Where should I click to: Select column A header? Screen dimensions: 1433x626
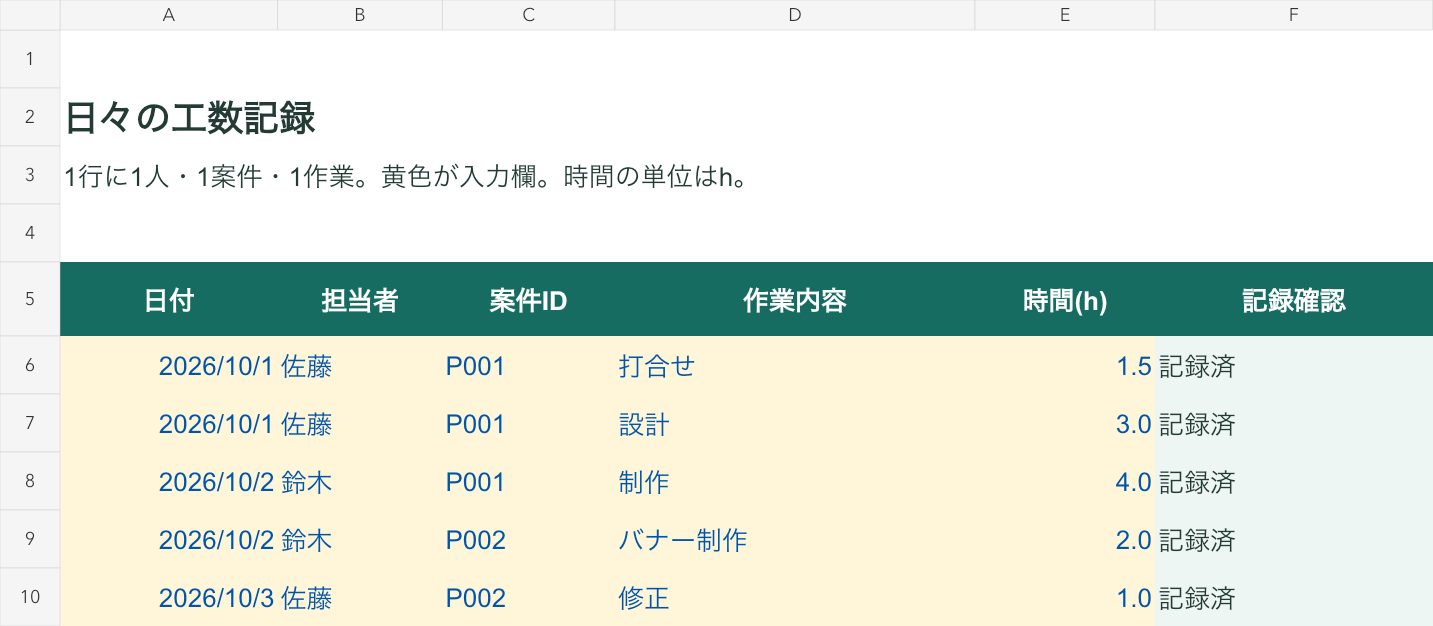point(169,15)
